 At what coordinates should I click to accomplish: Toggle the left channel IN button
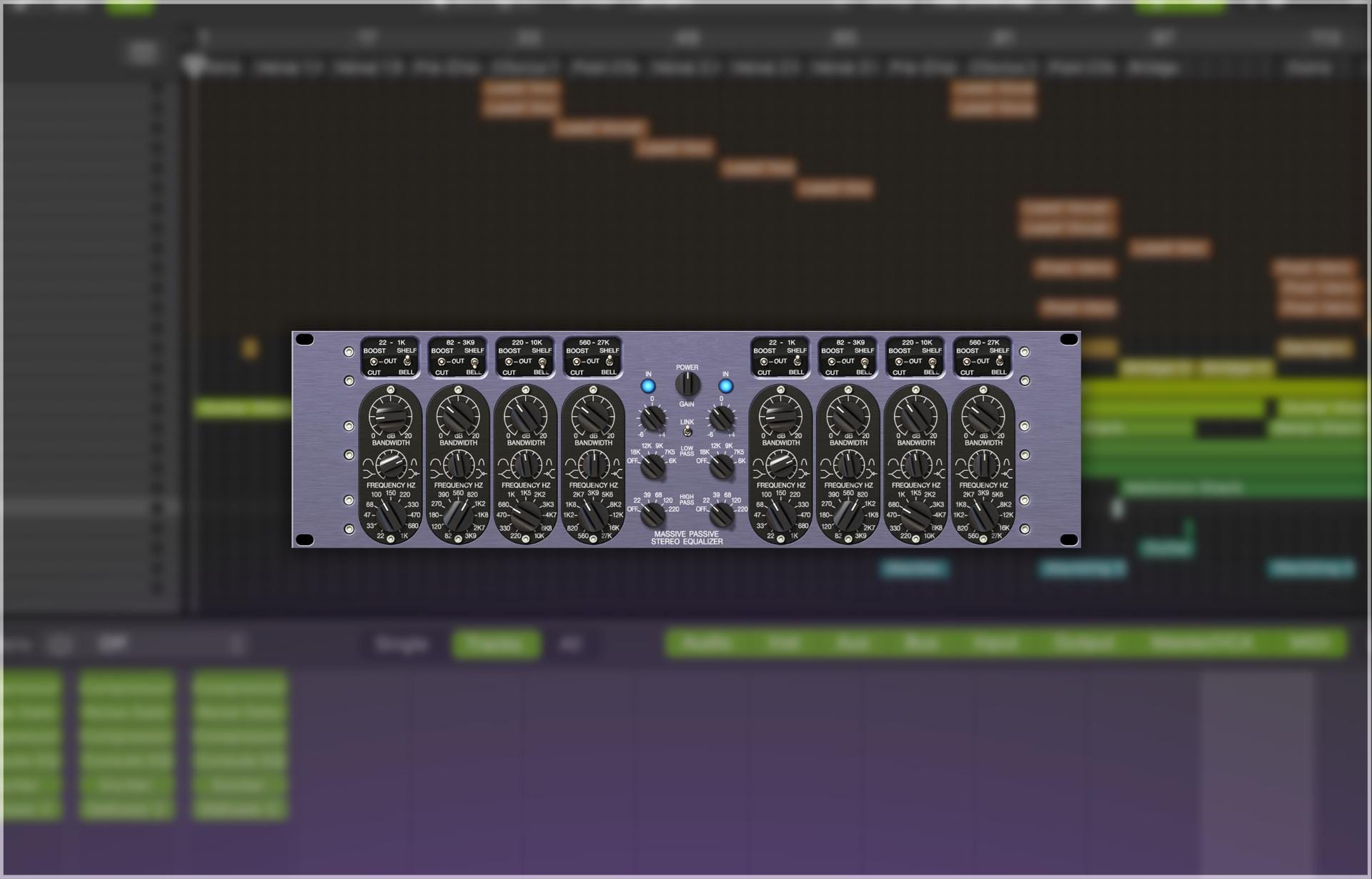click(648, 387)
